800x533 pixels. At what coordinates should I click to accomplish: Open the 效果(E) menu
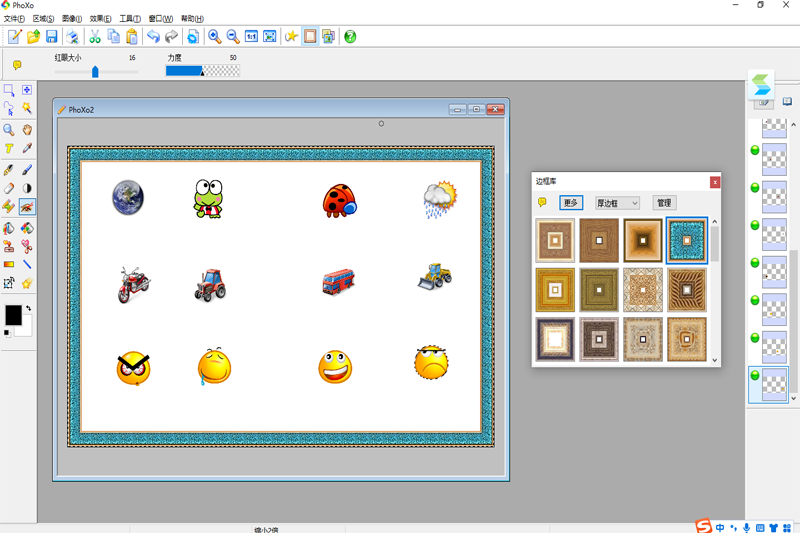[x=101, y=19]
